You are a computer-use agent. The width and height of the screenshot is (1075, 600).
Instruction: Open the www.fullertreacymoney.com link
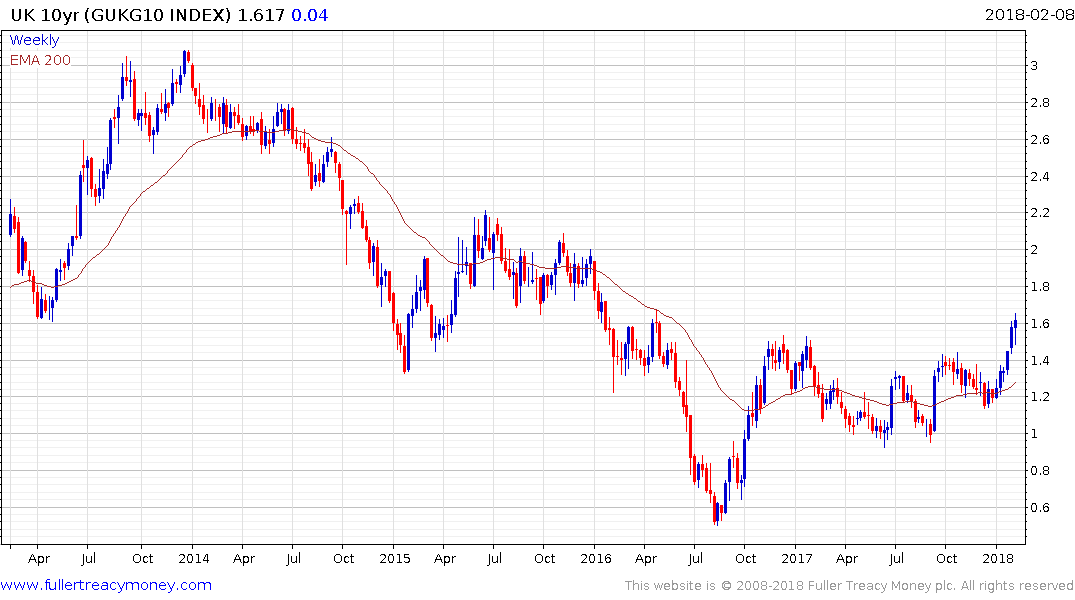[x=106, y=585]
